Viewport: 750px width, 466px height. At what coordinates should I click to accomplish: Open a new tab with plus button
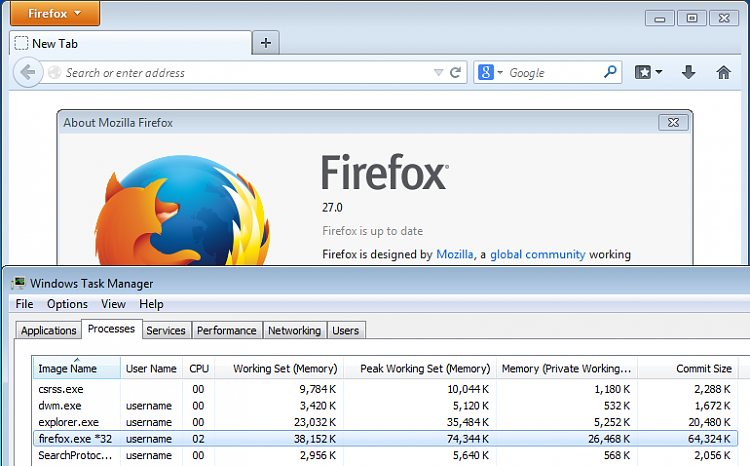[x=266, y=43]
